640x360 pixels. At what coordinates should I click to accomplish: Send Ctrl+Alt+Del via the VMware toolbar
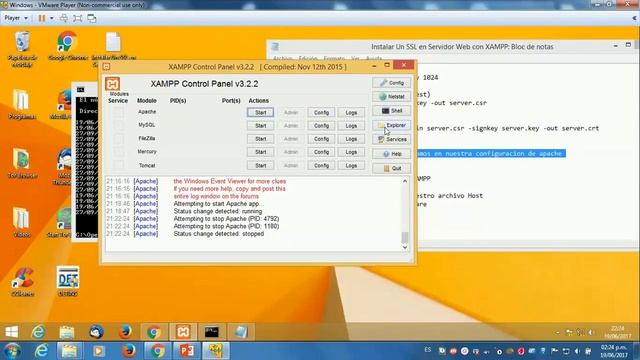coord(64,18)
